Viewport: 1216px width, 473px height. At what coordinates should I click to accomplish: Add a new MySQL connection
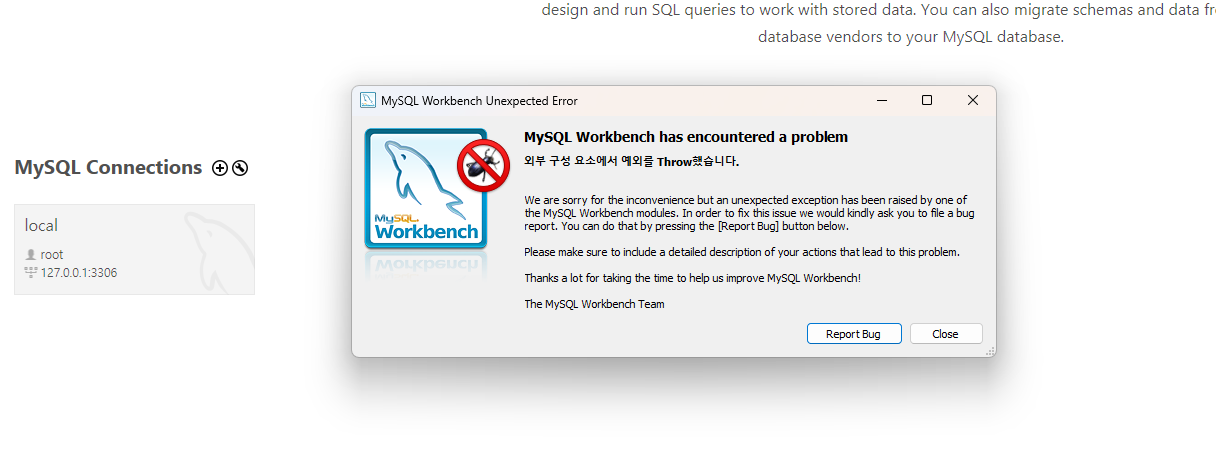point(220,168)
